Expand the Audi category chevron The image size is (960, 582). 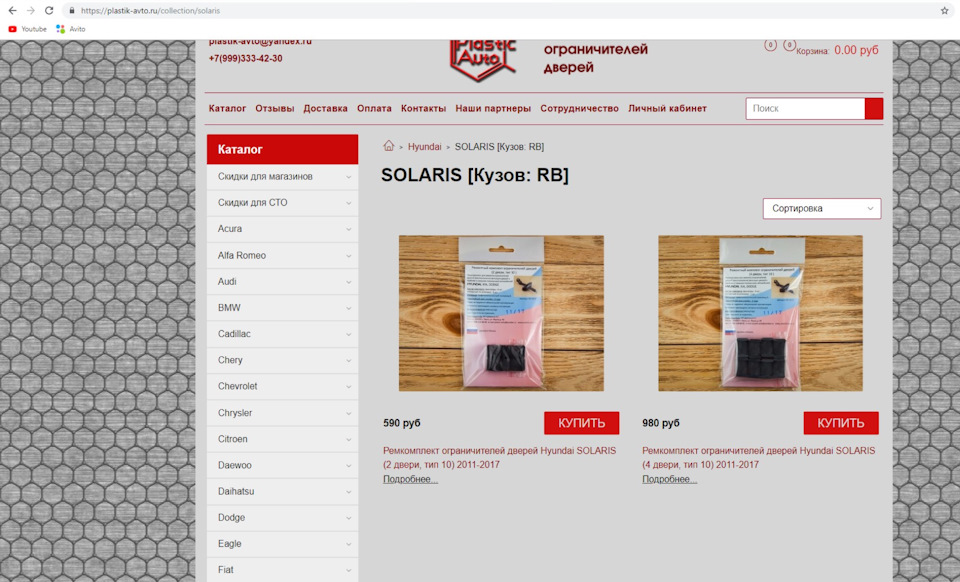coord(348,282)
